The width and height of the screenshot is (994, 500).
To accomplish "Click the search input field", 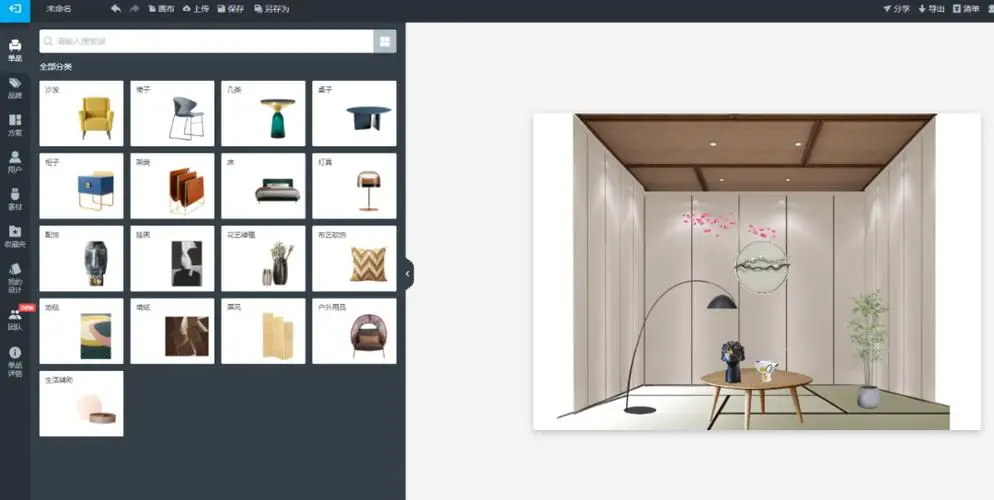I will 205,41.
